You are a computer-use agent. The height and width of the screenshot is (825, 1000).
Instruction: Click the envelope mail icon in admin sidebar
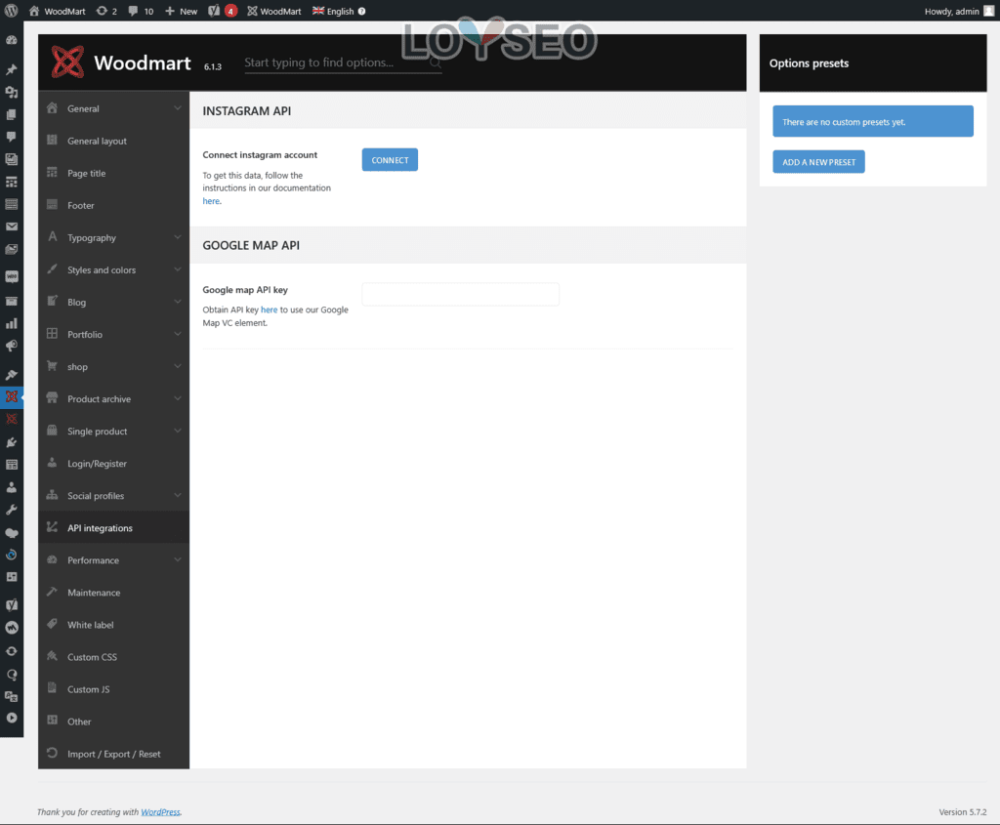11,226
